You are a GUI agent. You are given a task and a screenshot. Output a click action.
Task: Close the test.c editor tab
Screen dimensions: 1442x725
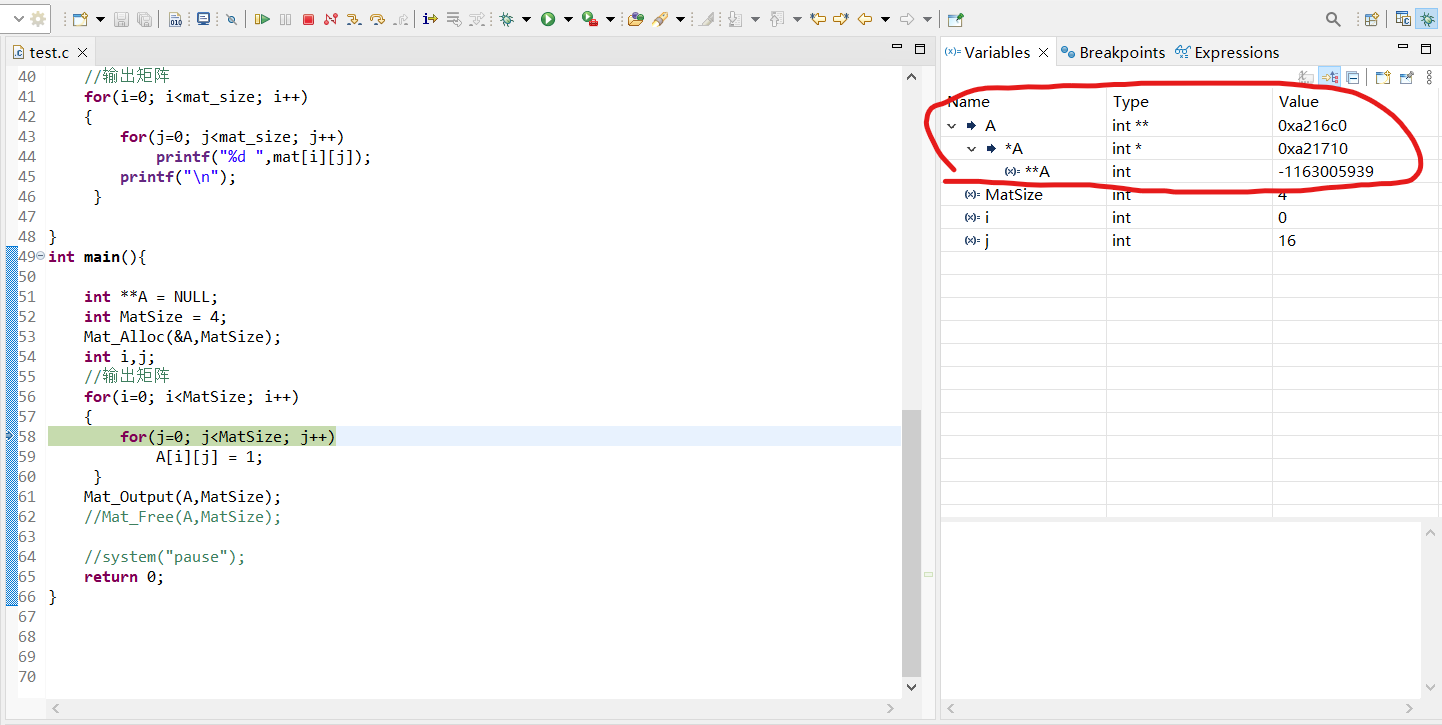coord(82,53)
